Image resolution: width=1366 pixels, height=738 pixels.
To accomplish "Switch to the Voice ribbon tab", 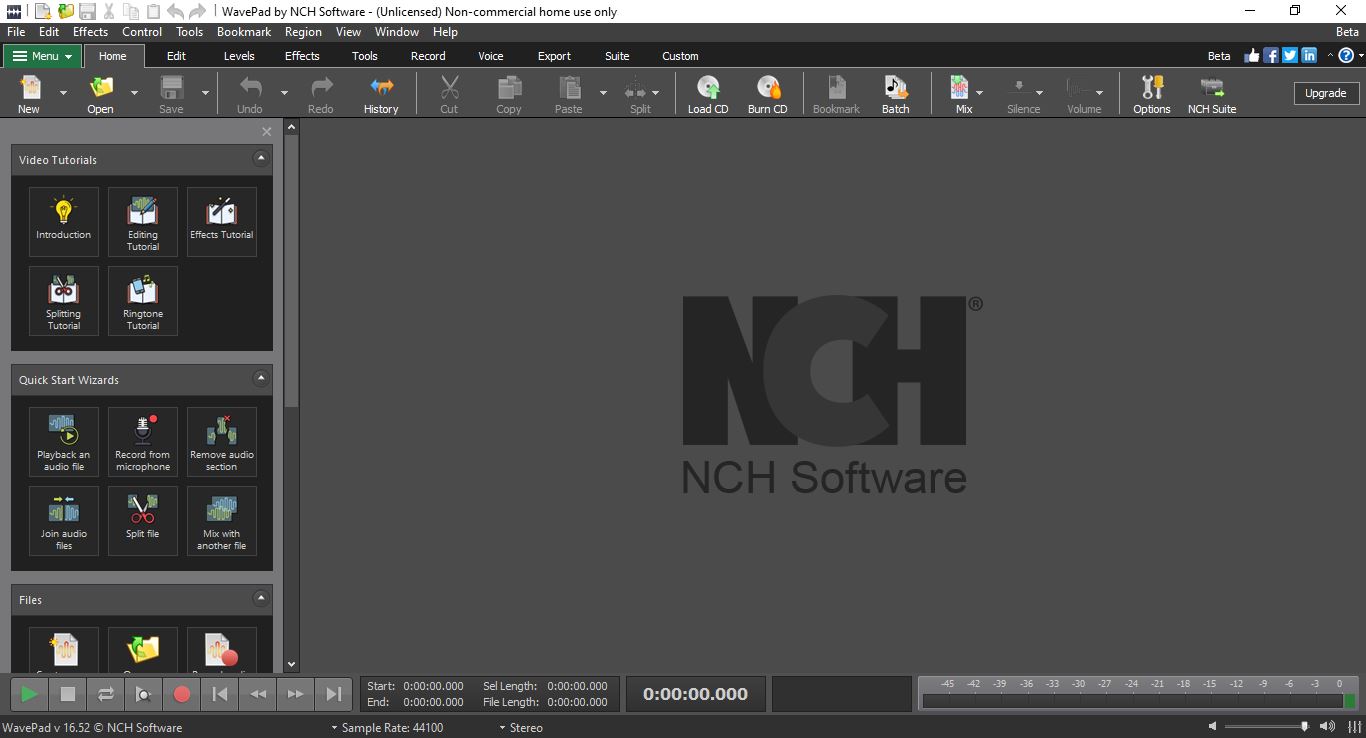I will pos(491,56).
